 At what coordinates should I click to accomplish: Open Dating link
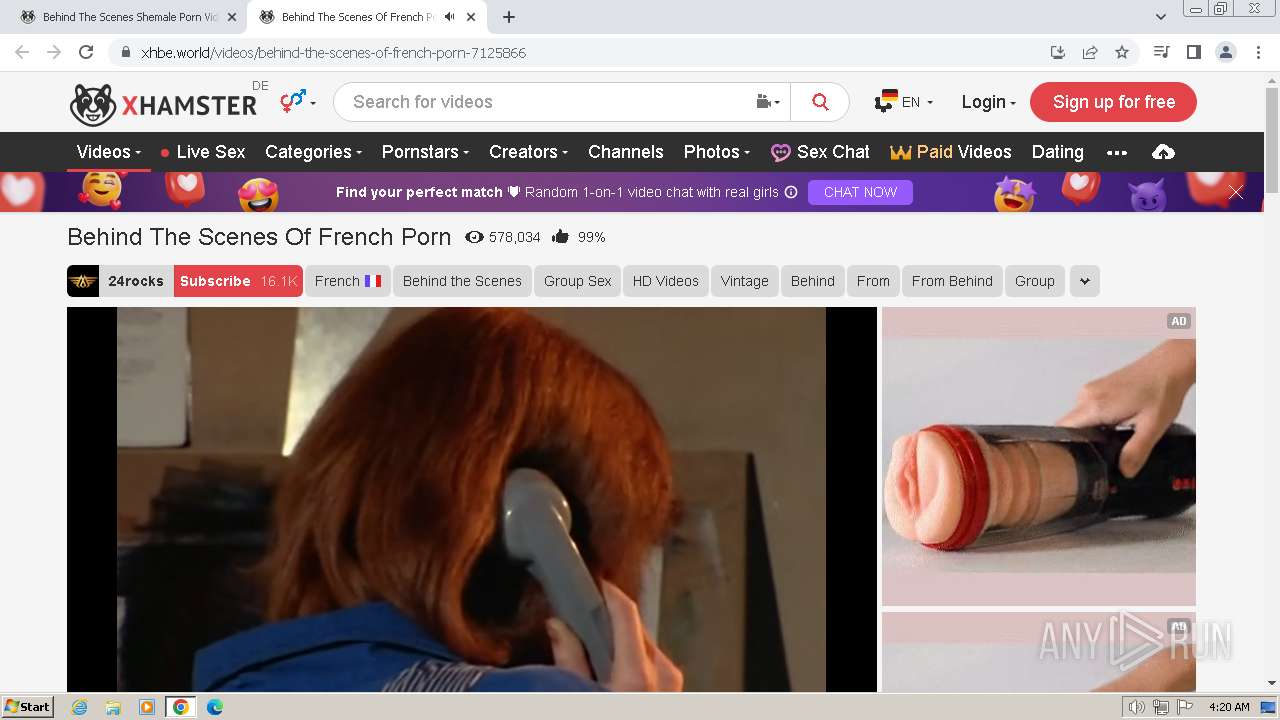(x=1057, y=152)
